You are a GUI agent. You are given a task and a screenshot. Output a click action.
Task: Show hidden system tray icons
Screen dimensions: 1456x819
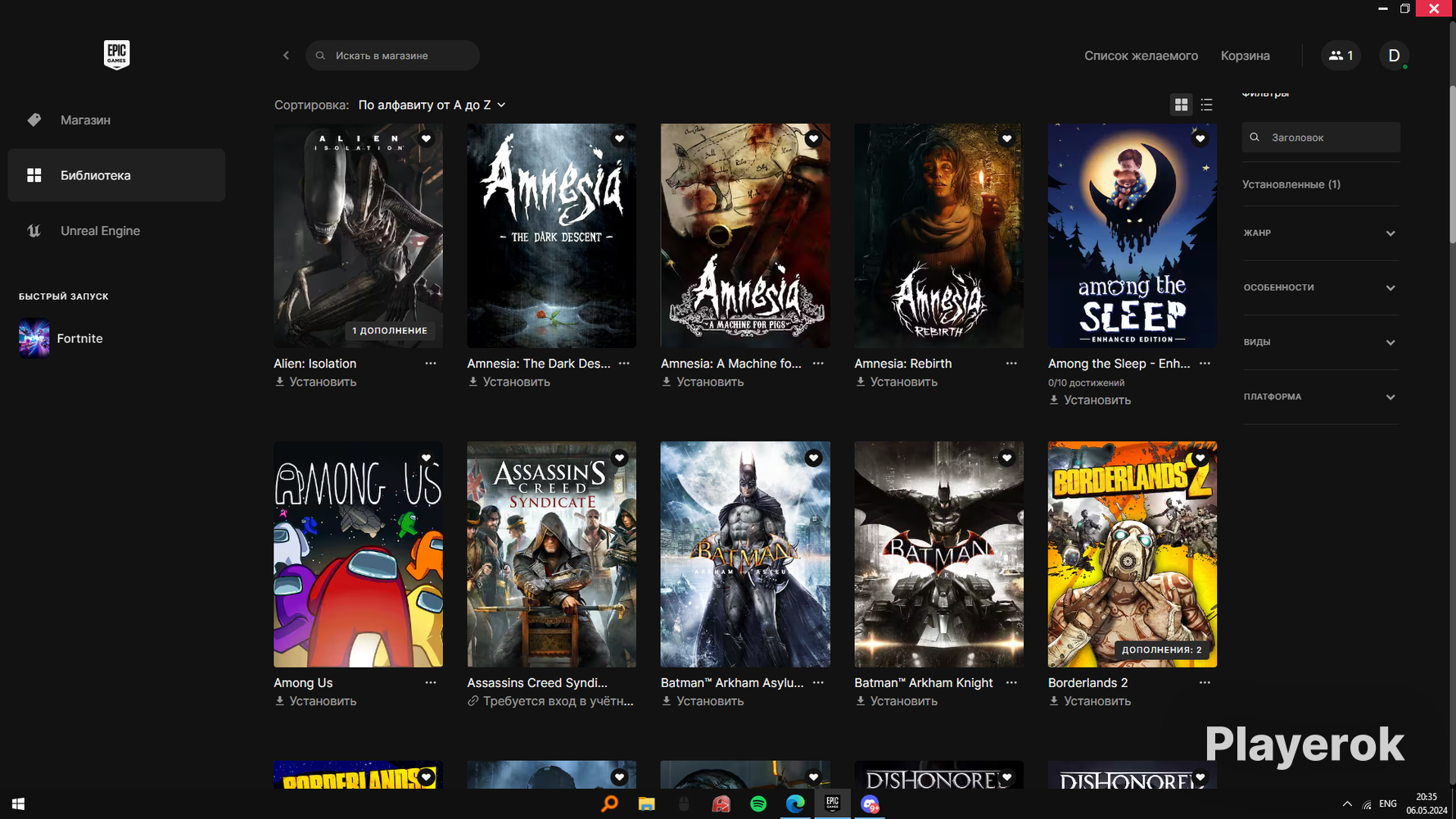point(1347,804)
